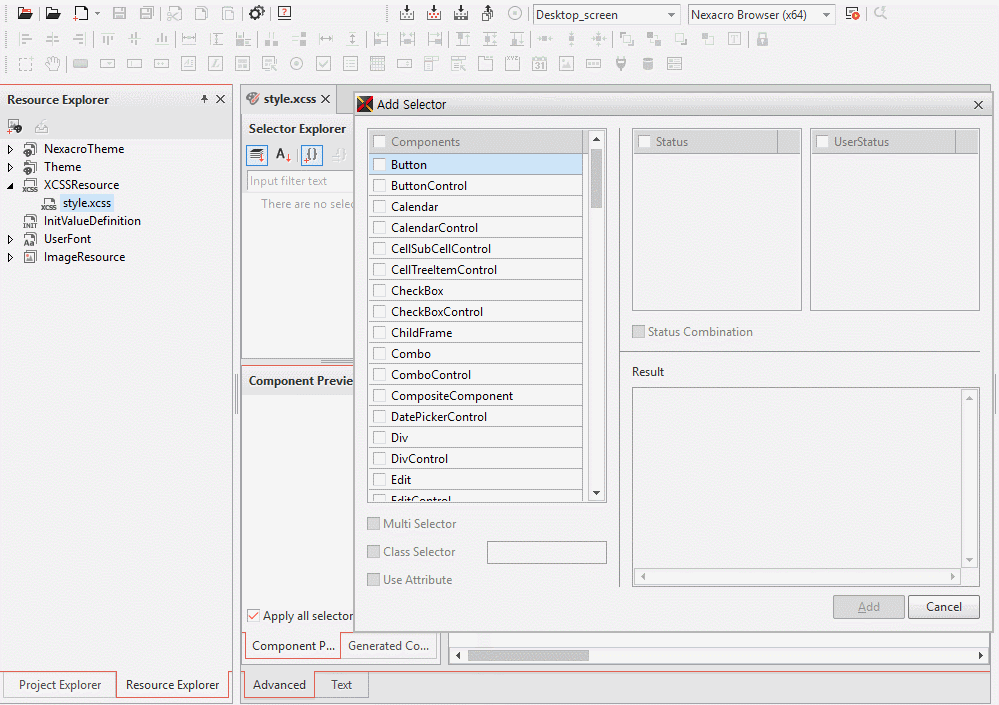Click the Add Selector braces icon
Screen dimensions: 999x705
pyautogui.click(x=311, y=155)
